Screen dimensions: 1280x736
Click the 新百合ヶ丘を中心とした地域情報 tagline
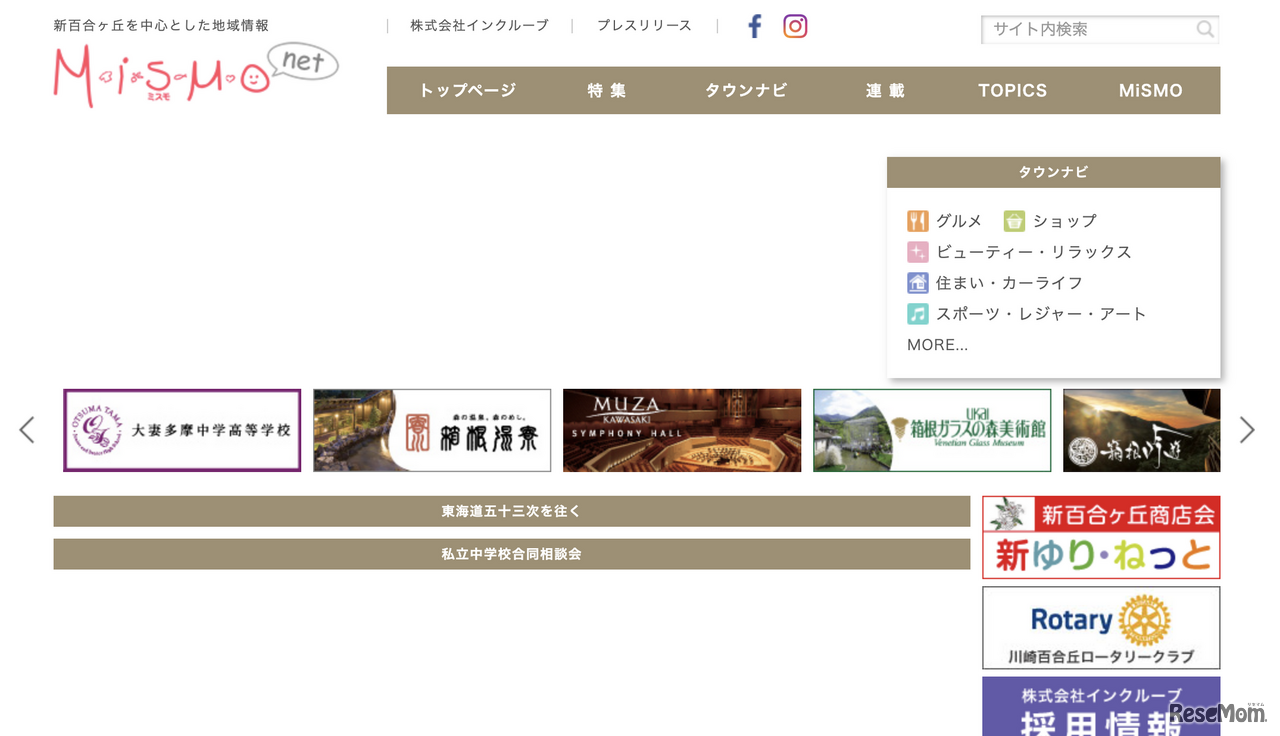(161, 26)
